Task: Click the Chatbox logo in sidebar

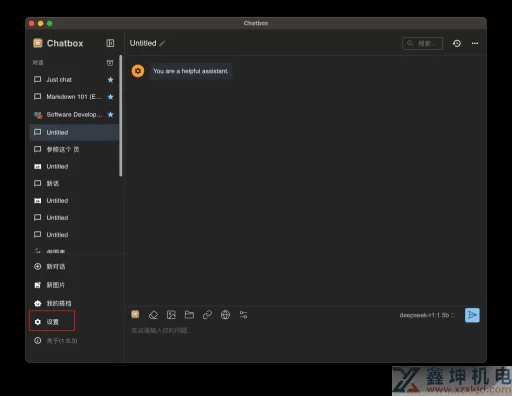Action: point(38,43)
